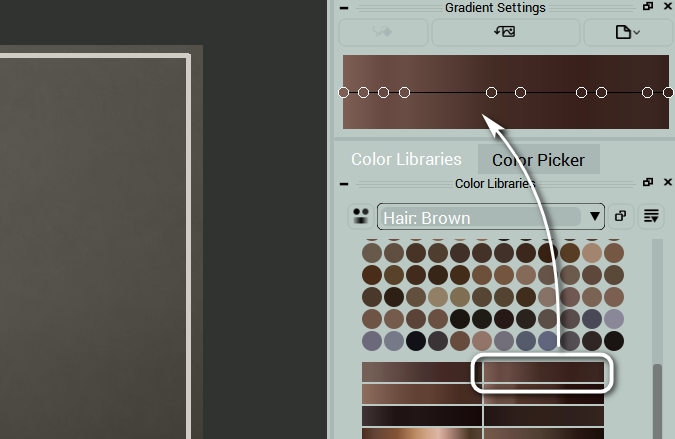Open the Hair: Brown library dropdown

click(x=491, y=216)
